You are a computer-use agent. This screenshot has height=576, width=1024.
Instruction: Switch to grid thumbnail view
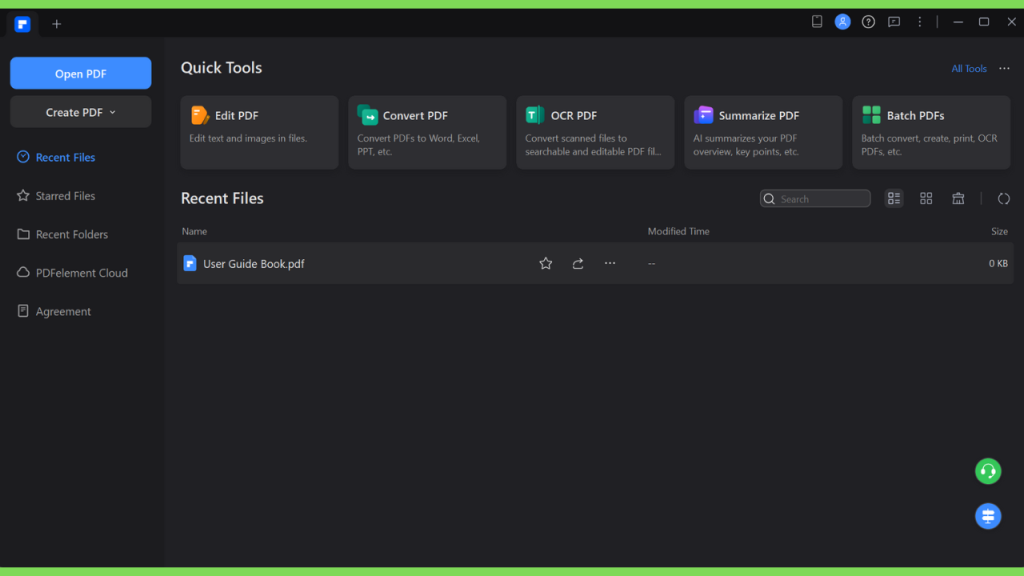(926, 199)
